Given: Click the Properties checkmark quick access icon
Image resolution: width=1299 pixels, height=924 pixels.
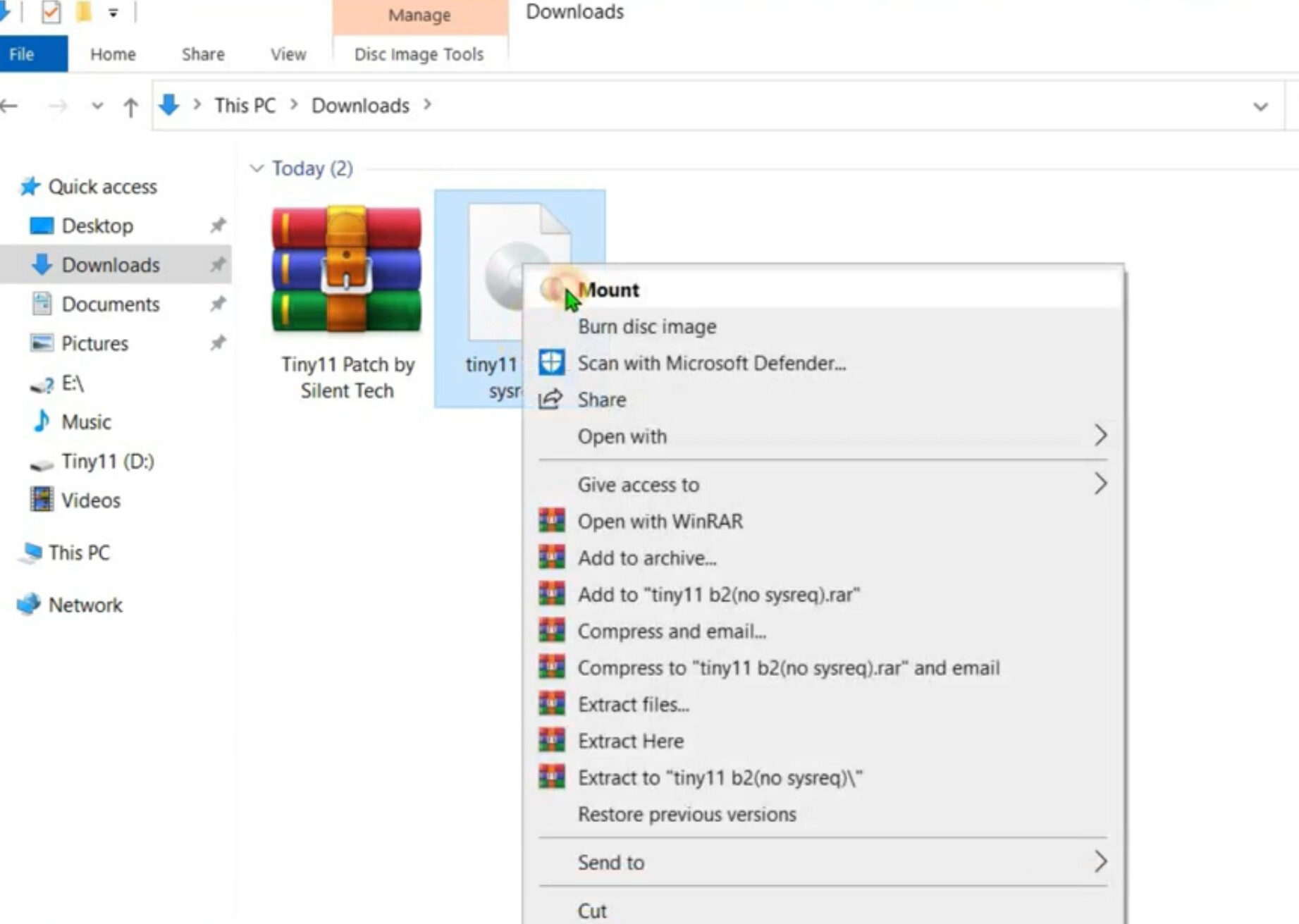Looking at the screenshot, I should tap(51, 13).
